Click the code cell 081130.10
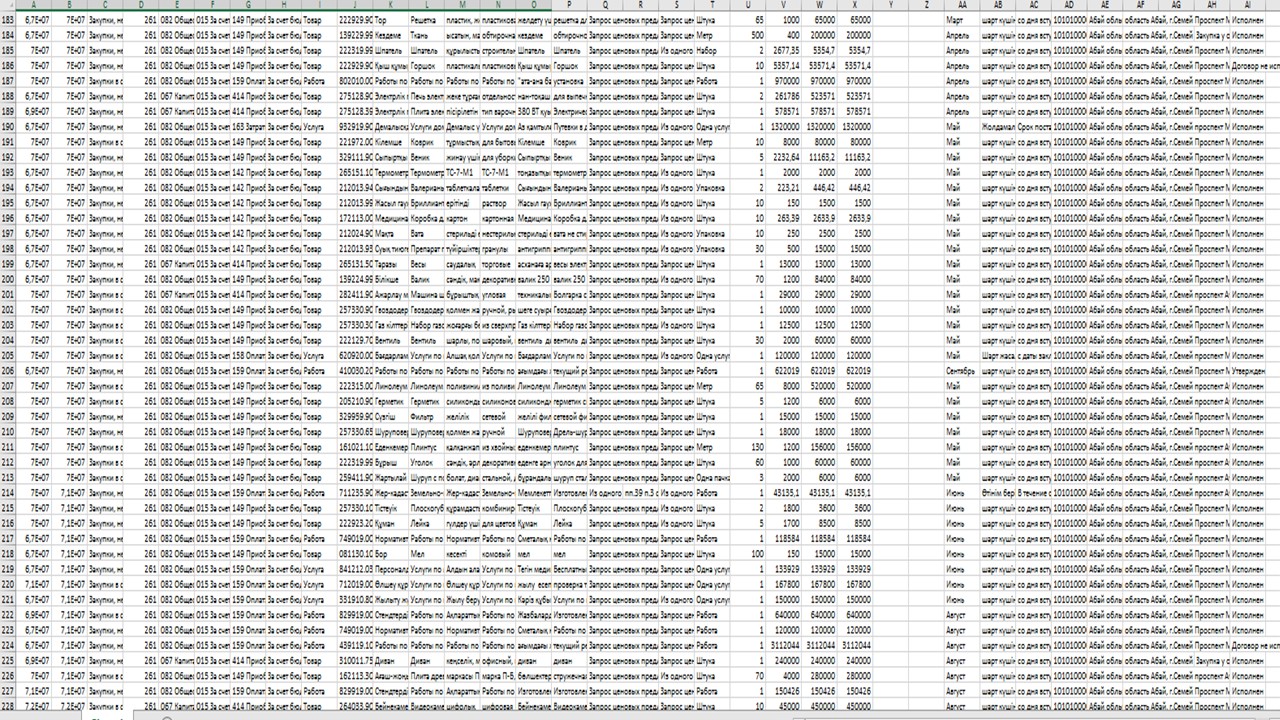The height and width of the screenshot is (720, 1280). pyautogui.click(x=356, y=553)
